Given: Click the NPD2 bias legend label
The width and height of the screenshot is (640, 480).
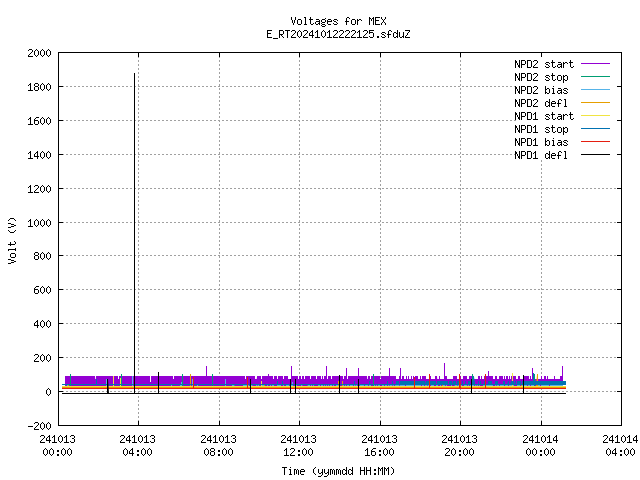Looking at the screenshot, I should click(541, 90).
